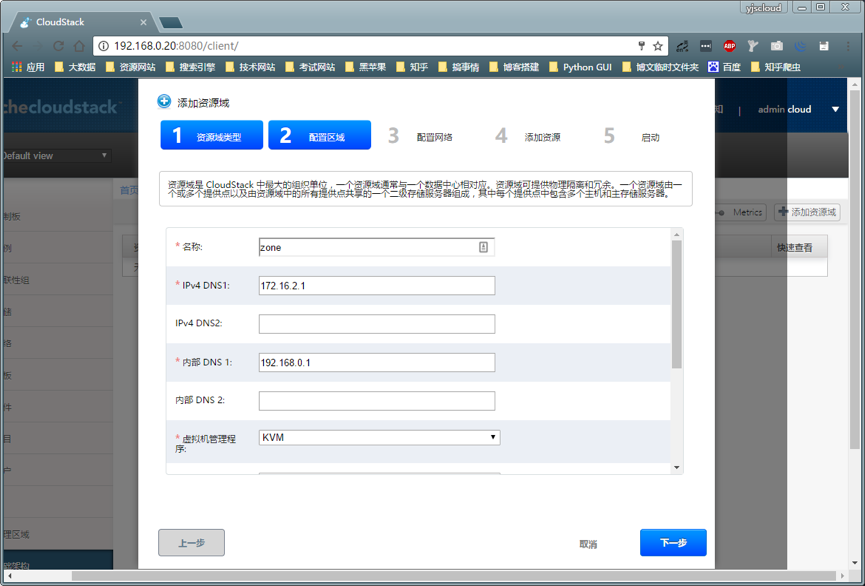Click 取消 to cancel the wizard
Screen dimensions: 865x586
coord(588,544)
